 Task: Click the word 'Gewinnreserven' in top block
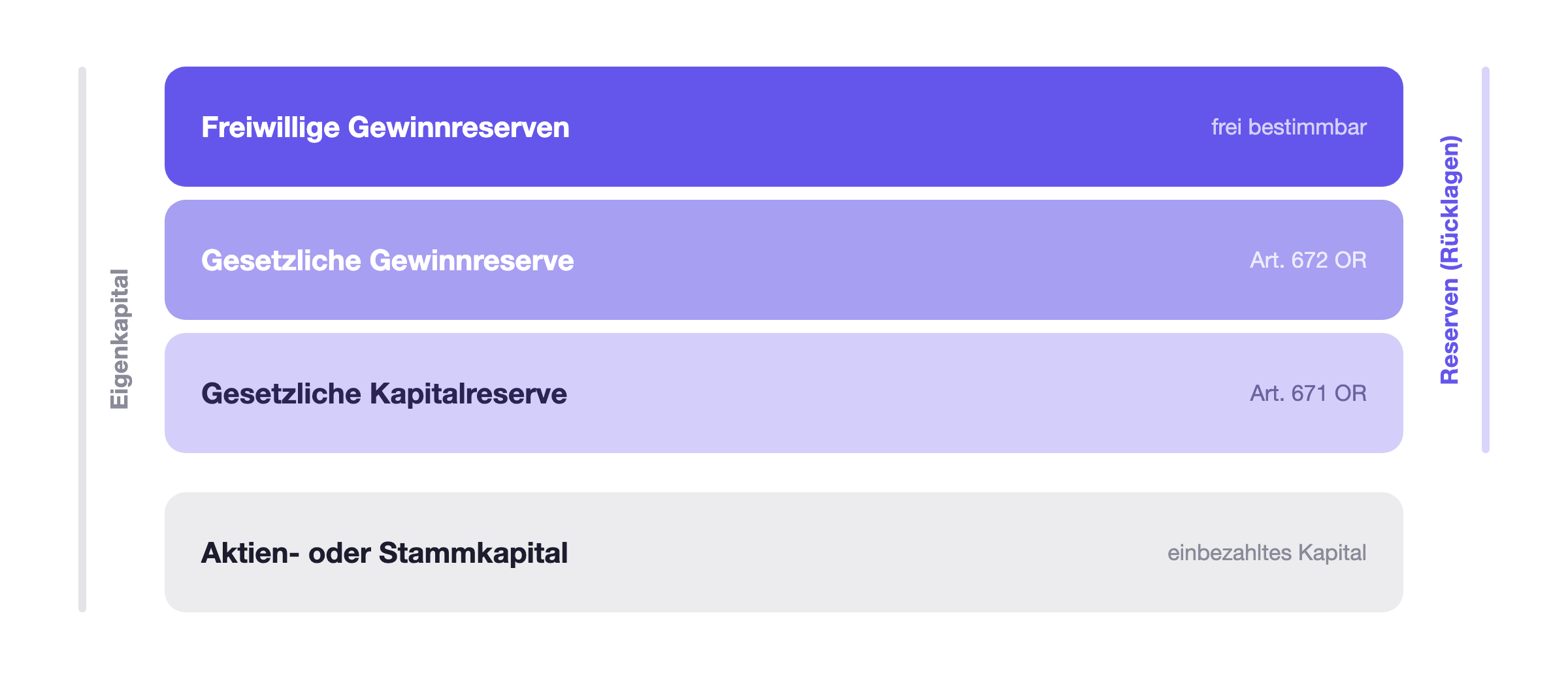tap(459, 127)
